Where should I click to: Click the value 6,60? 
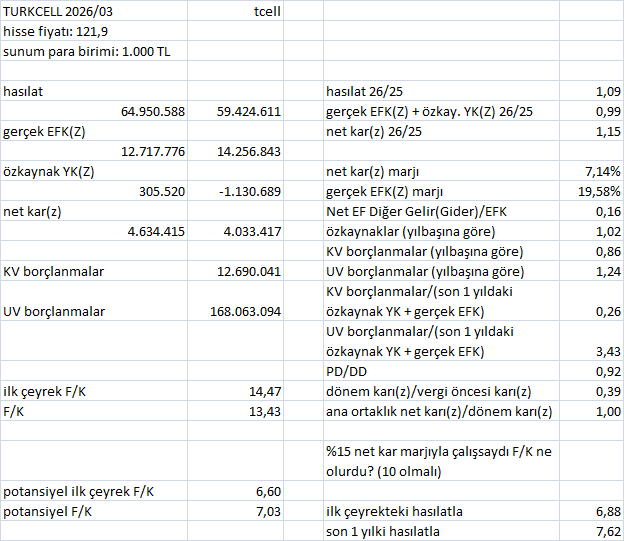coord(235,491)
